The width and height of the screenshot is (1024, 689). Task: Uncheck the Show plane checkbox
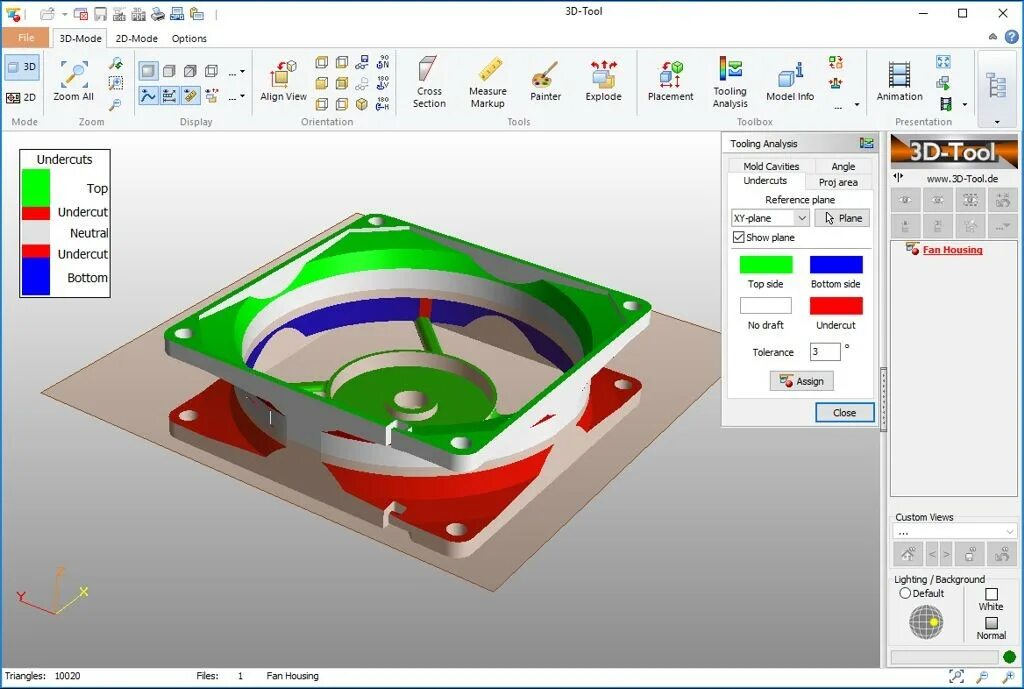point(737,237)
